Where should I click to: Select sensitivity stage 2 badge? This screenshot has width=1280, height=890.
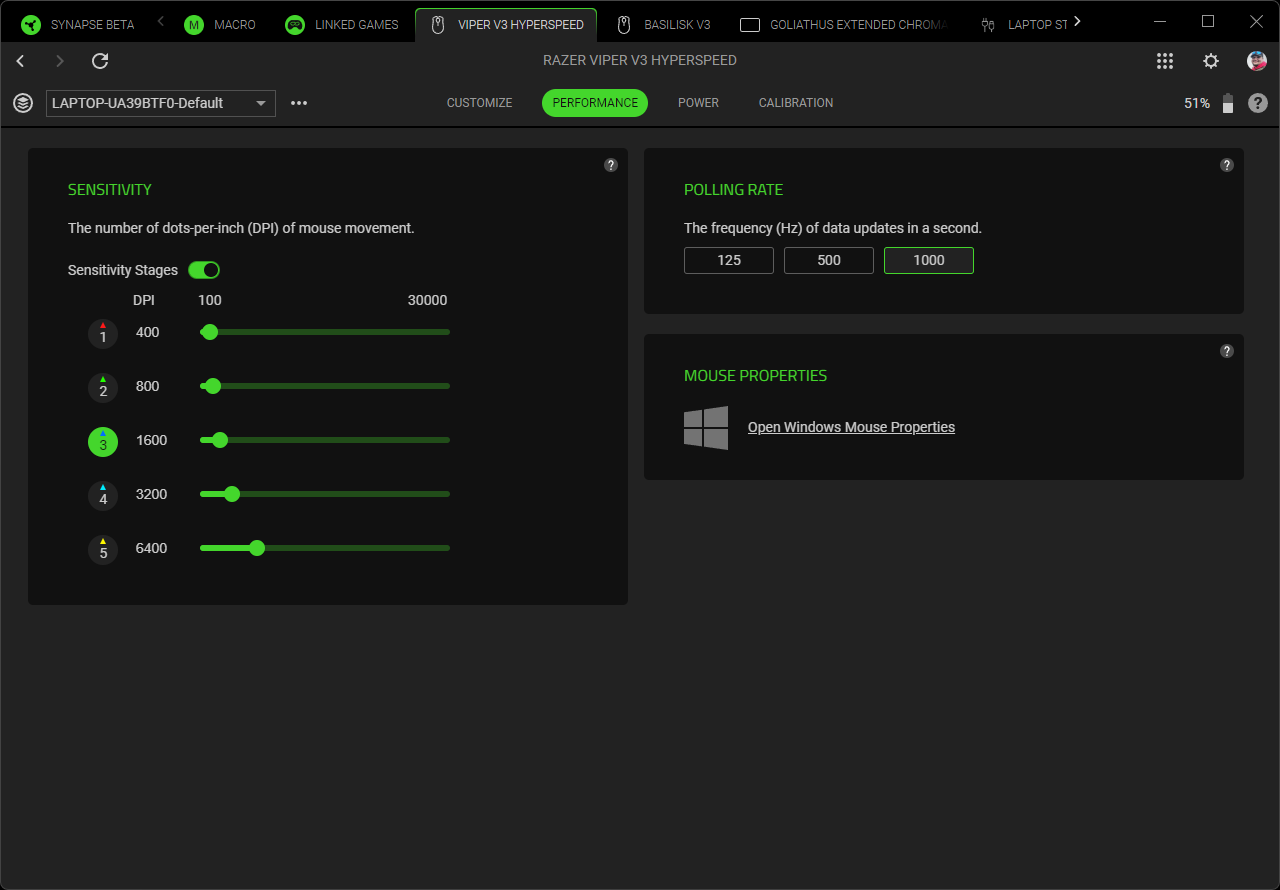pyautogui.click(x=103, y=388)
